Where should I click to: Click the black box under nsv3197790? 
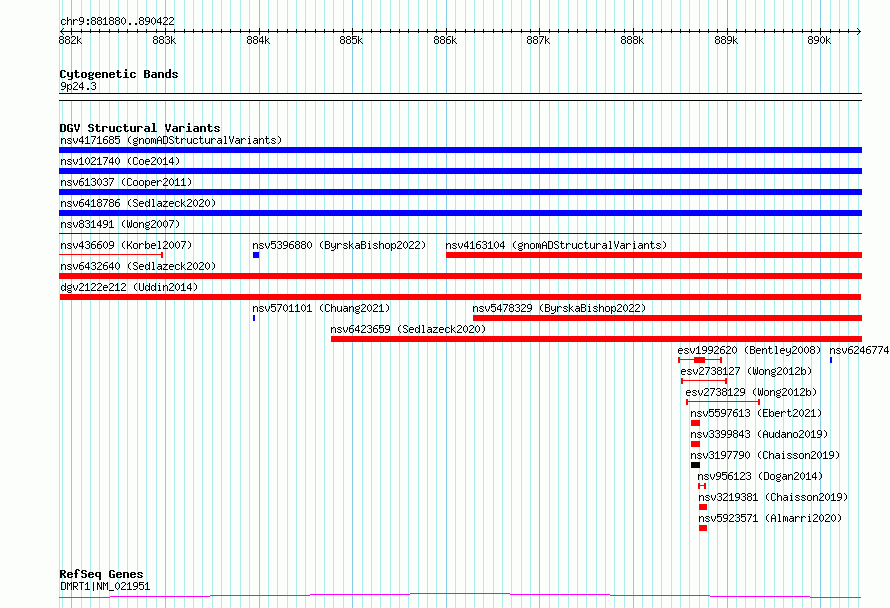[695, 465]
